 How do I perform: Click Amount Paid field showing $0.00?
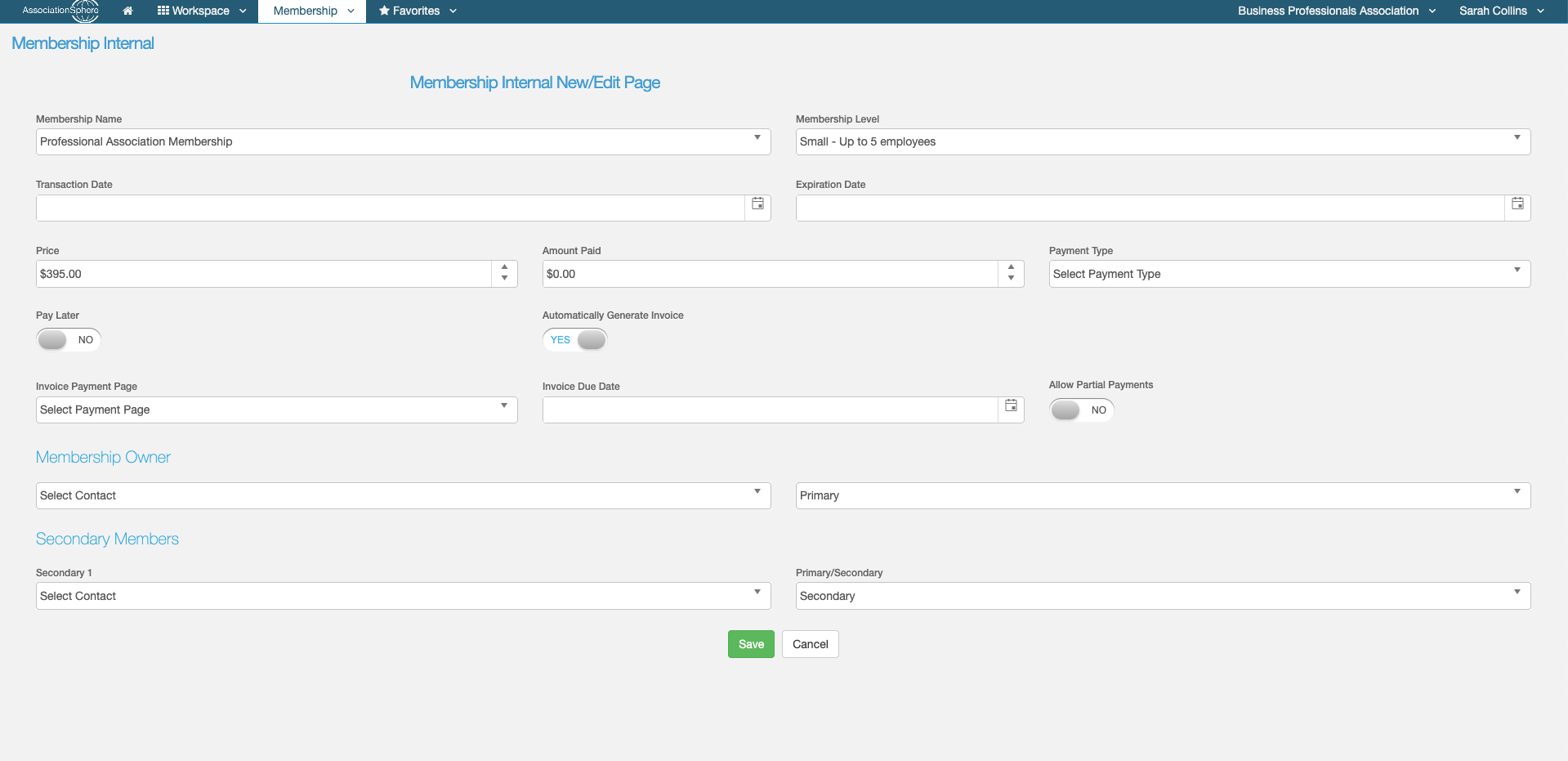[771, 274]
